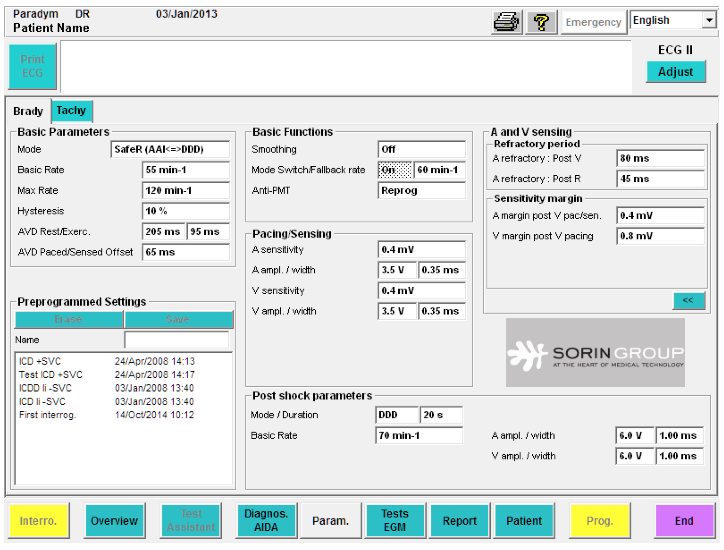Viewport: 724px width, 550px height.
Task: Open Anti-PMT Reprog field
Action: coord(422,190)
